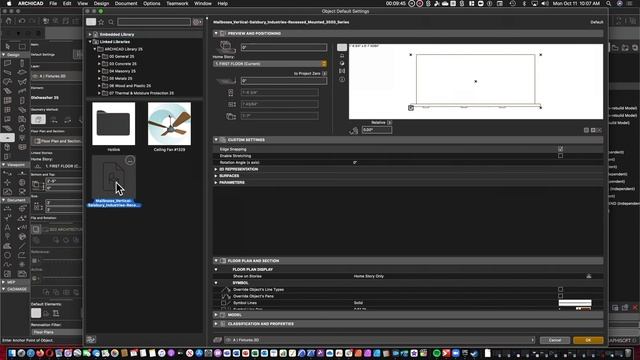The width and height of the screenshot is (640, 360).
Task: Collapse the Preview and Positioning panel
Action: (216, 33)
